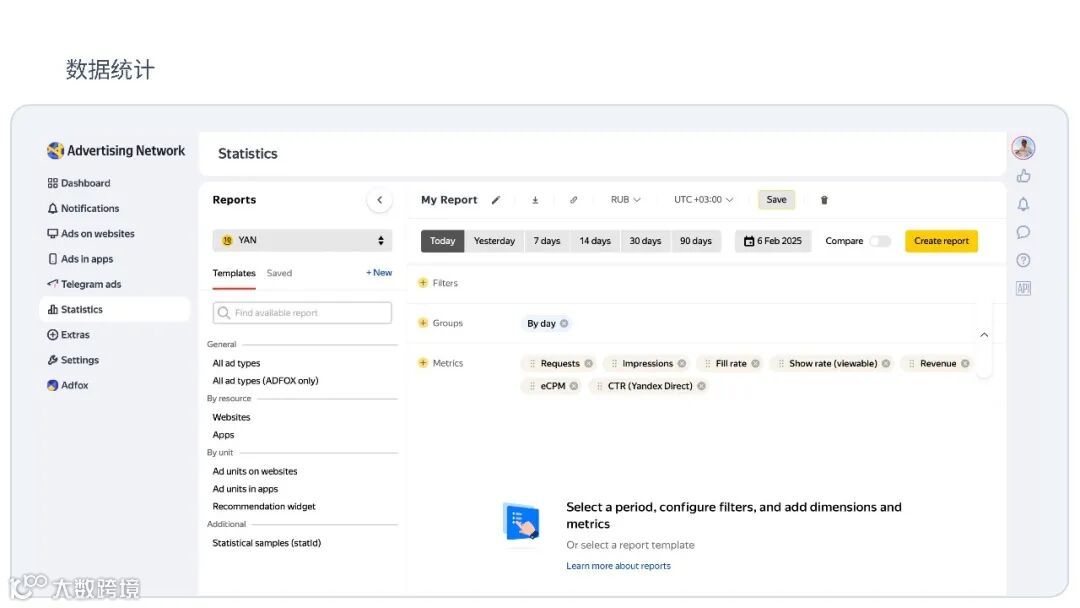1080x608 pixels.
Task: Select the Websites template
Action: click(x=231, y=417)
